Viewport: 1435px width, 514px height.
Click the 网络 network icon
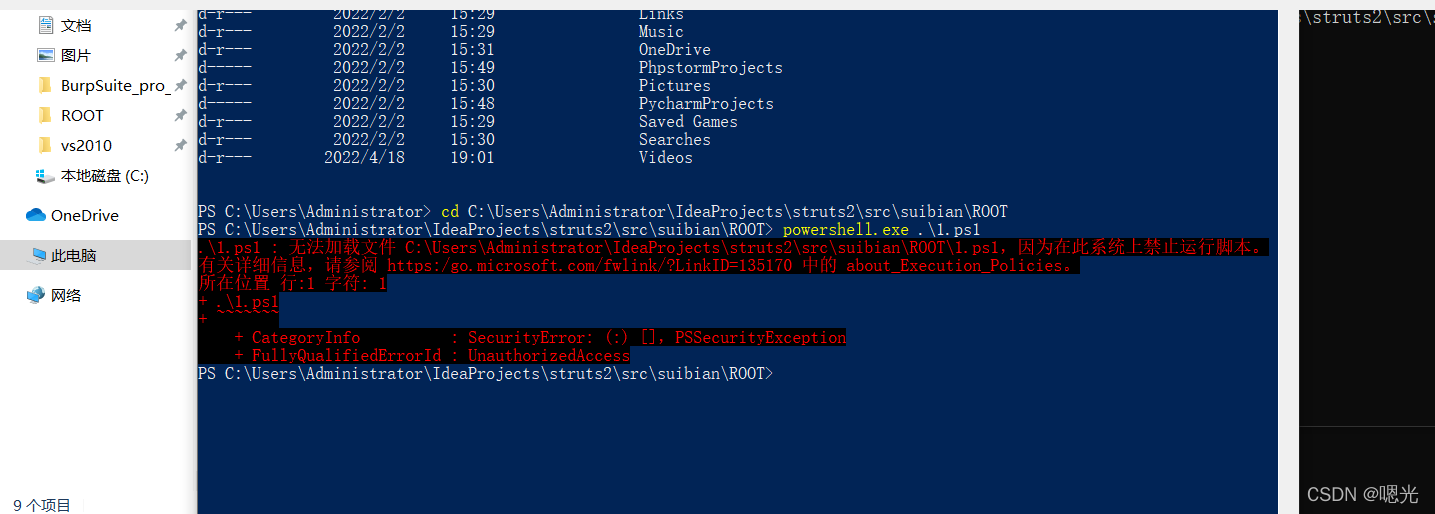(x=36, y=295)
